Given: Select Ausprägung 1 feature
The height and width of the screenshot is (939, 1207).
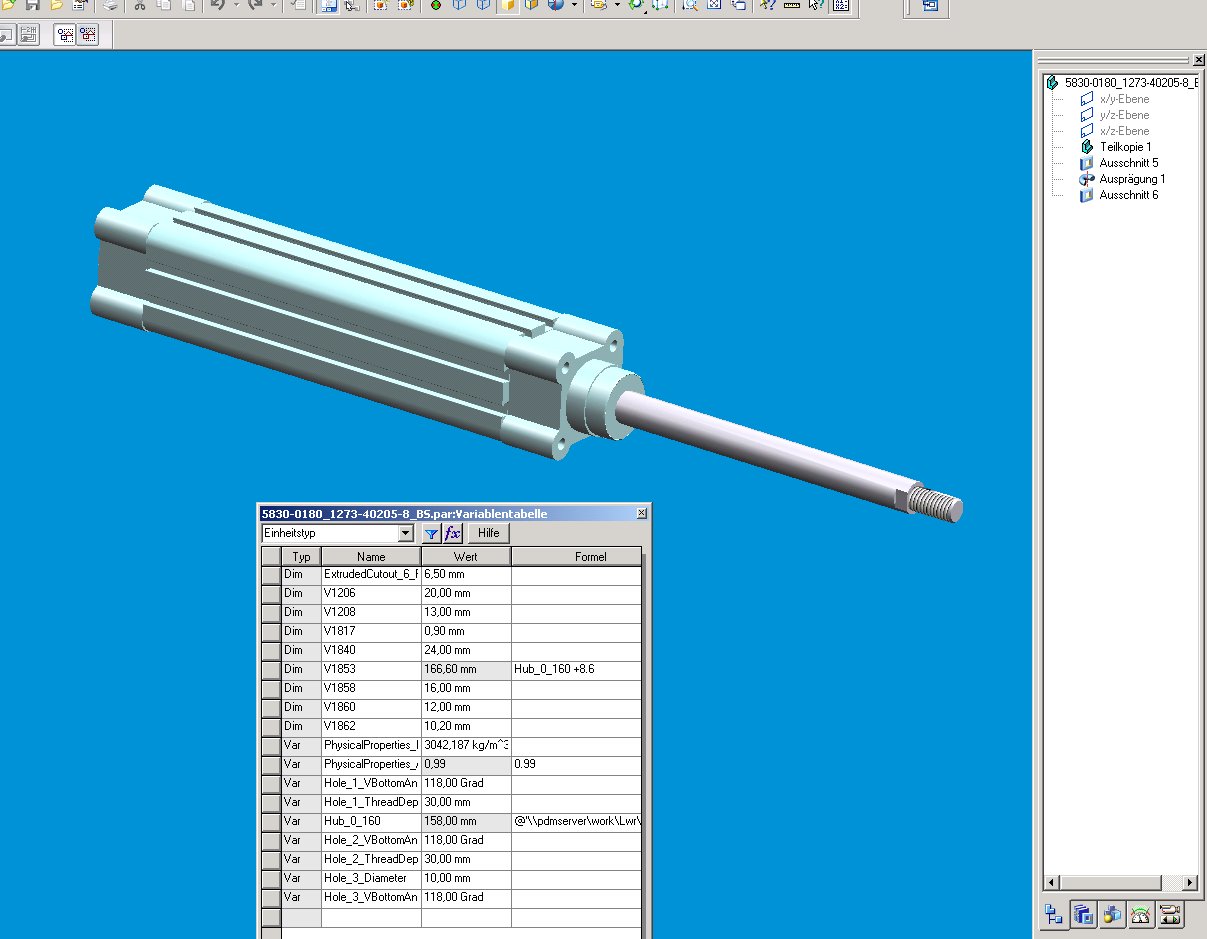Looking at the screenshot, I should [1132, 179].
